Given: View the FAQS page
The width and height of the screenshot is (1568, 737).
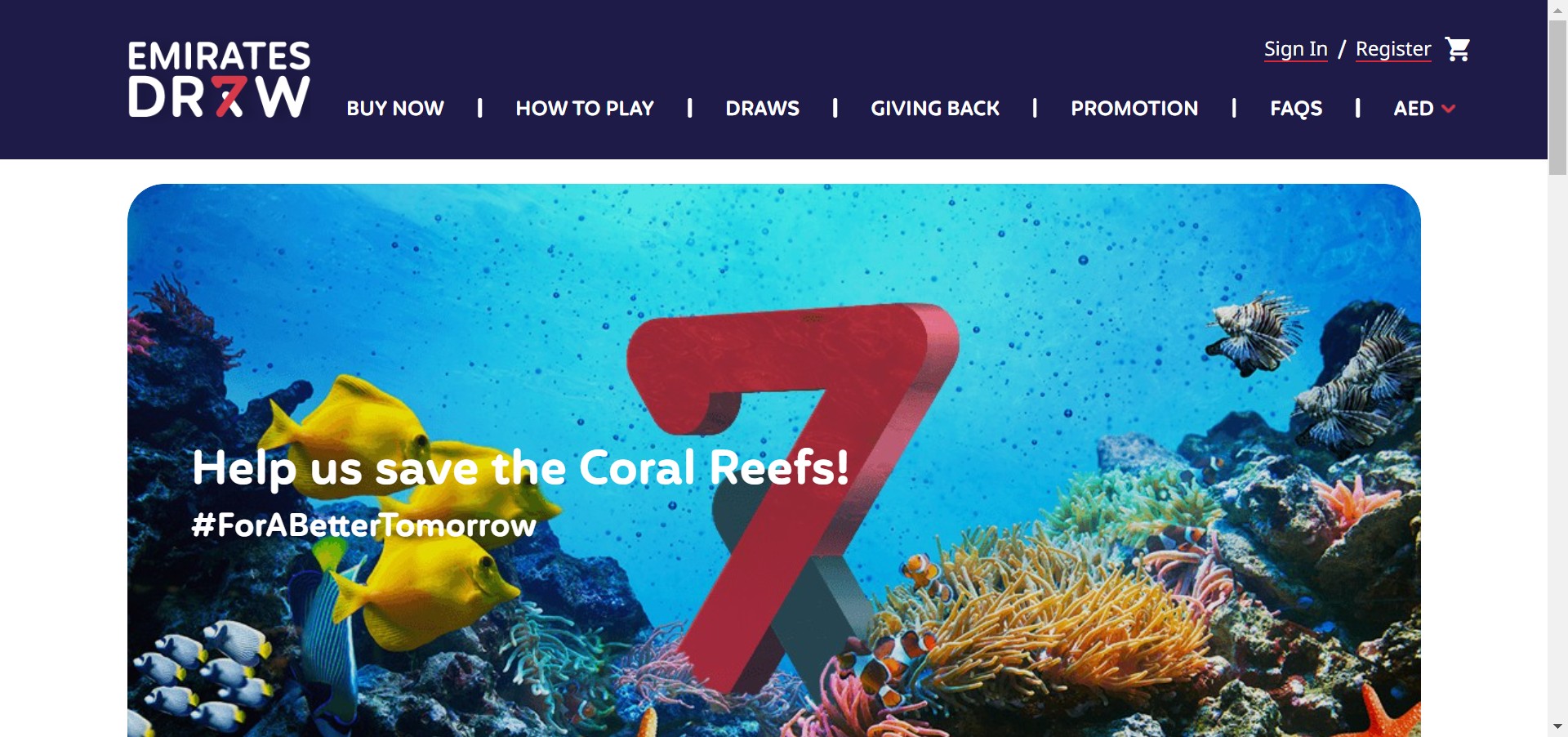Looking at the screenshot, I should pyautogui.click(x=1296, y=108).
